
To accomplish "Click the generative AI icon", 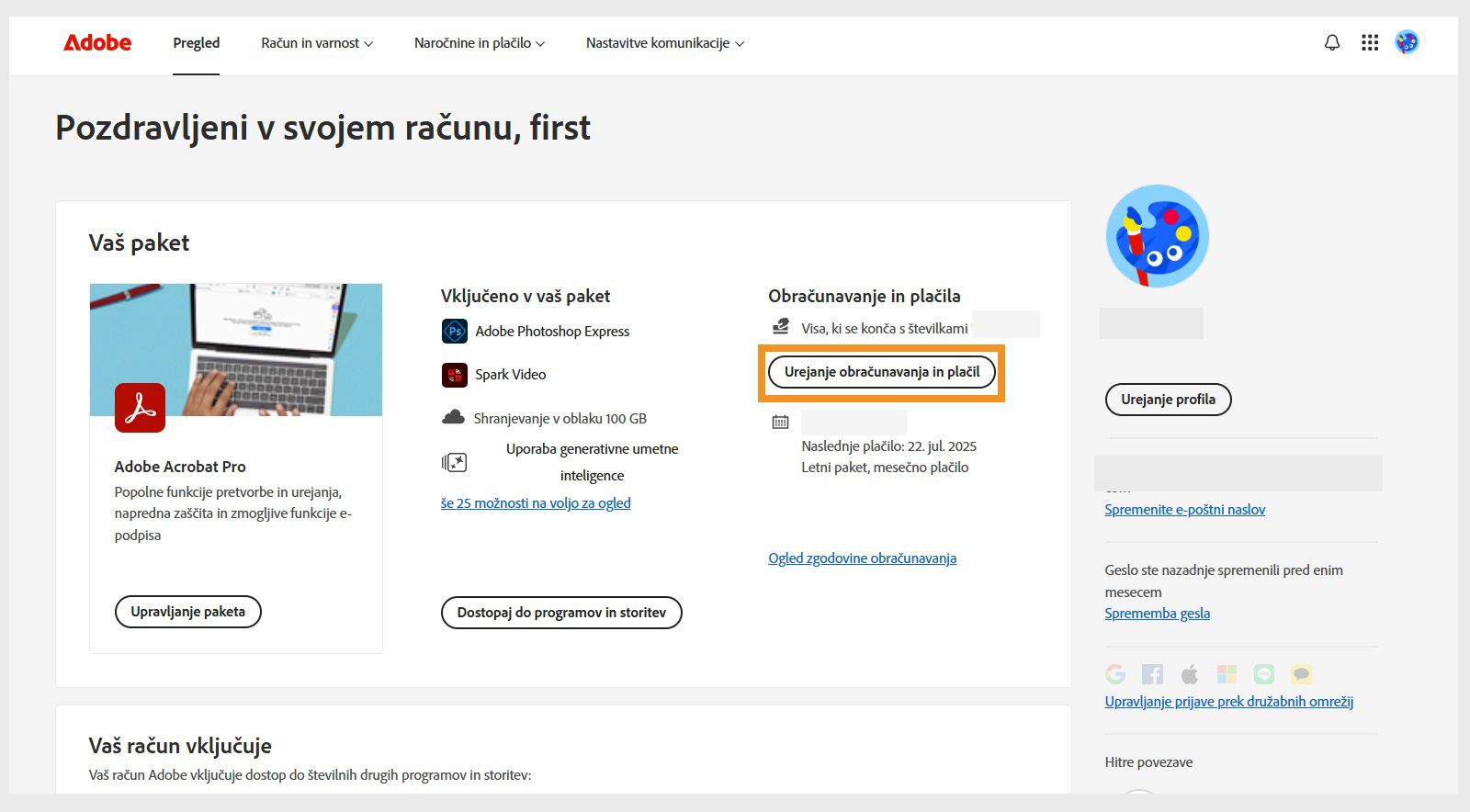I will pyautogui.click(x=454, y=462).
